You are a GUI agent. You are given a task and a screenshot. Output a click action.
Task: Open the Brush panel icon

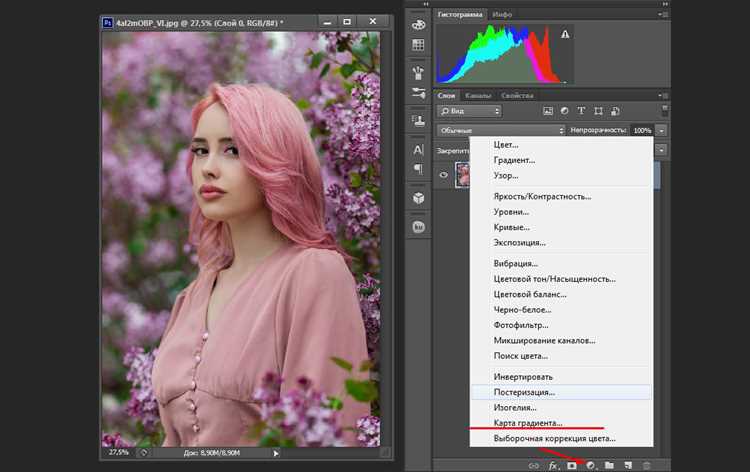419,73
